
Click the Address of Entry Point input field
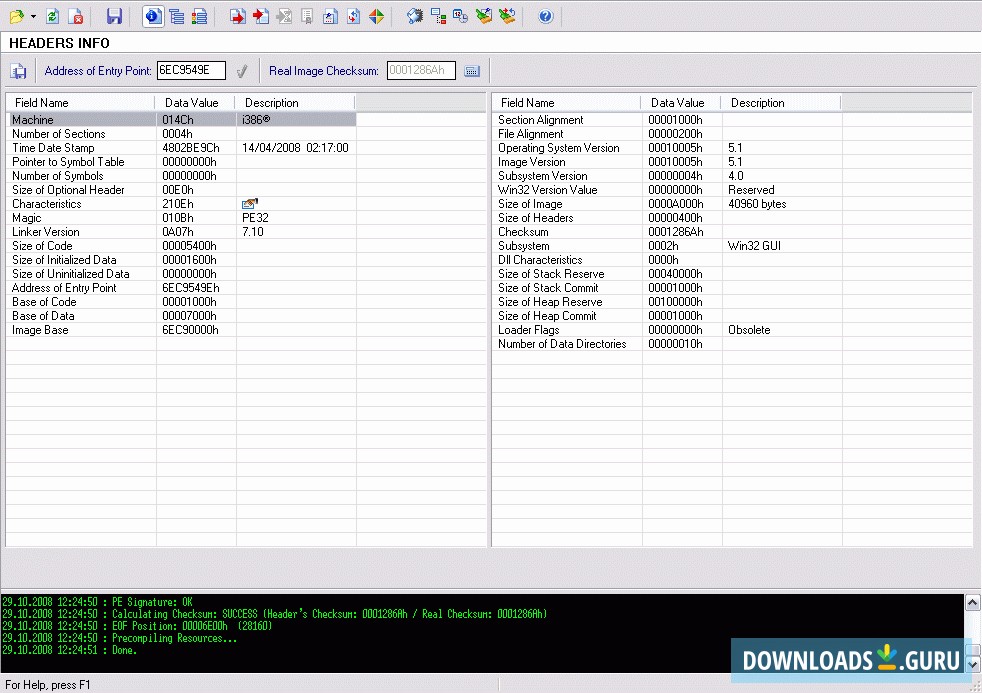pyautogui.click(x=191, y=71)
